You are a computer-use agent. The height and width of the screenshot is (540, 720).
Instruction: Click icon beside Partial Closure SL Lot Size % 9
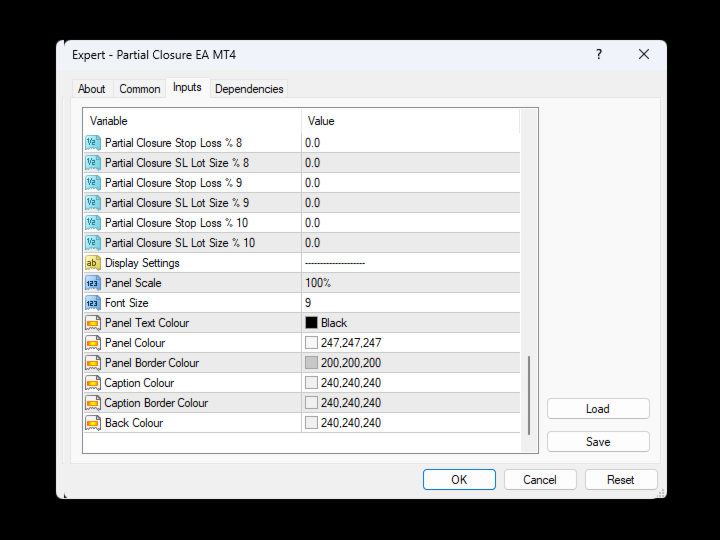[x=93, y=202]
